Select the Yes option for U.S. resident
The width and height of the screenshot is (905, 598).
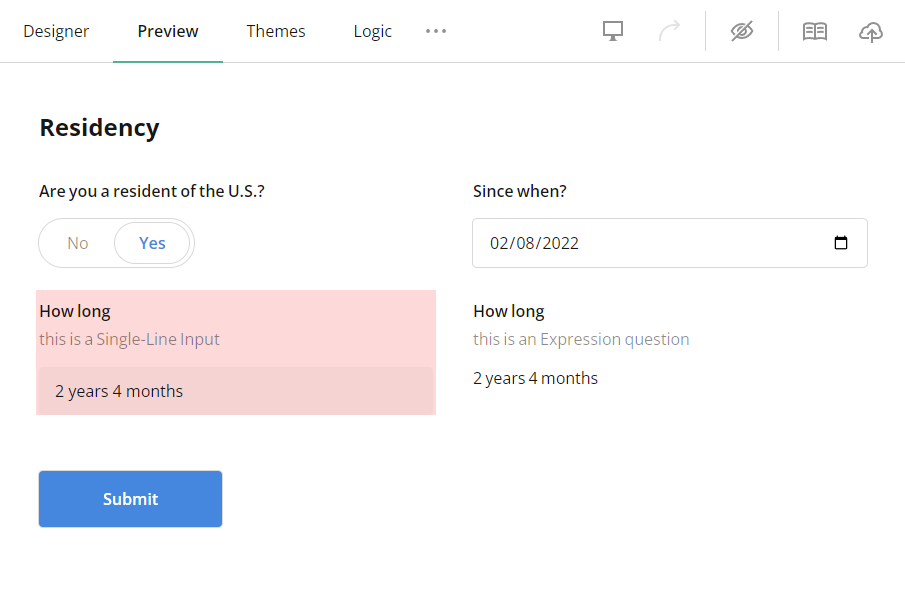tap(152, 243)
